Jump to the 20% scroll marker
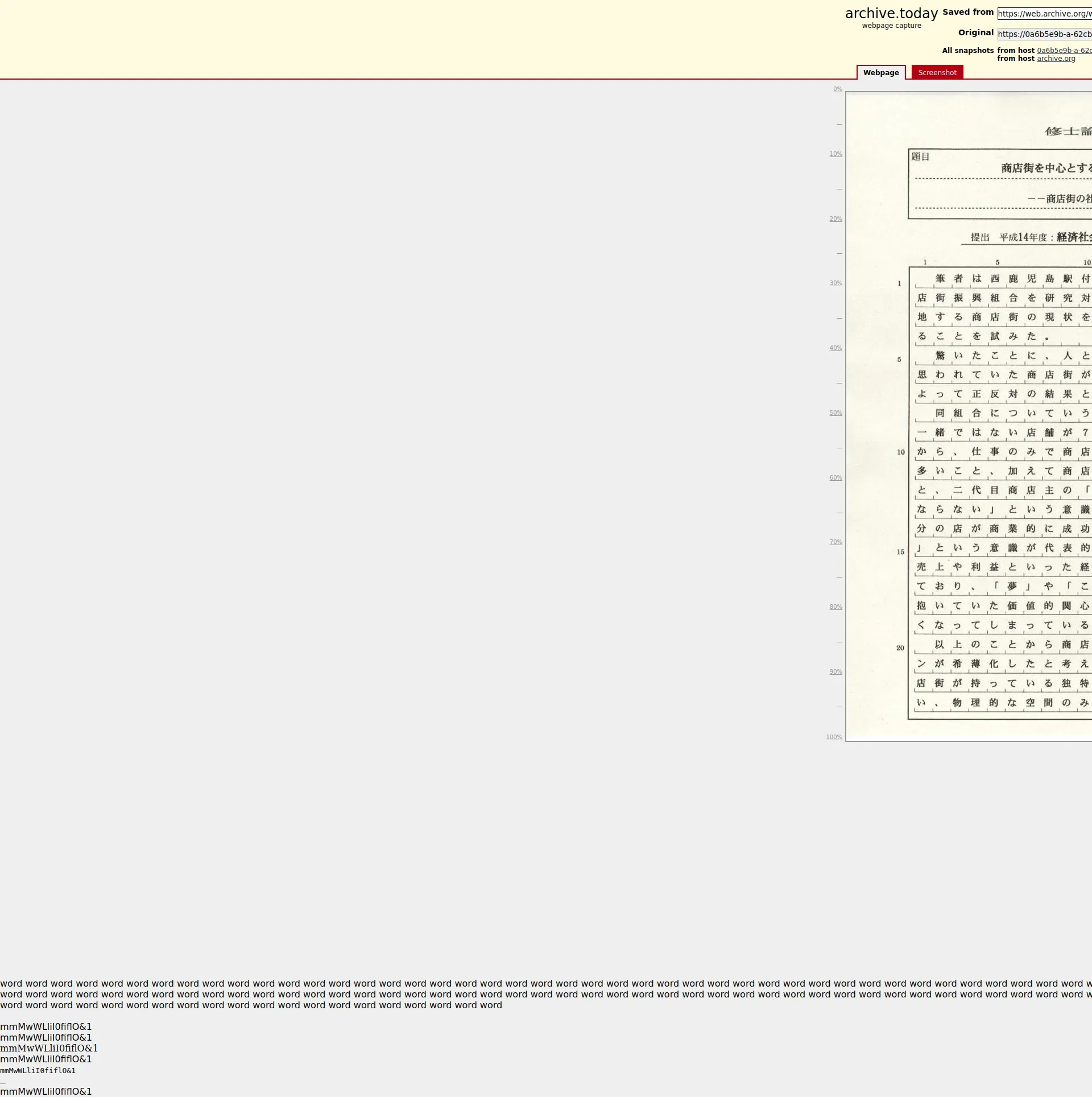 click(835, 219)
